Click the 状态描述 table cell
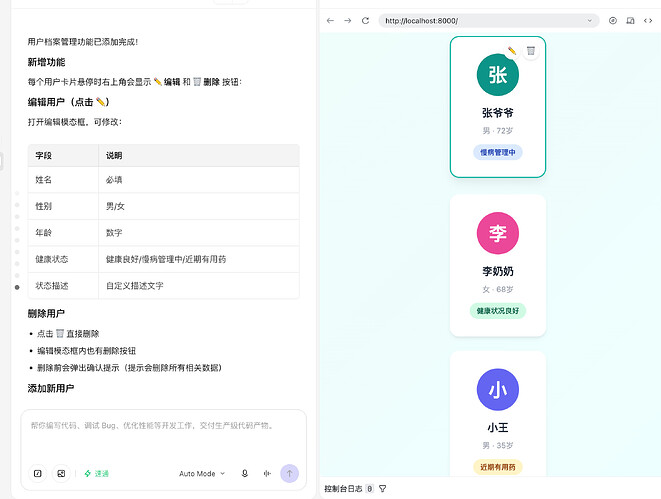Image resolution: width=661 pixels, height=499 pixels. [x=63, y=286]
